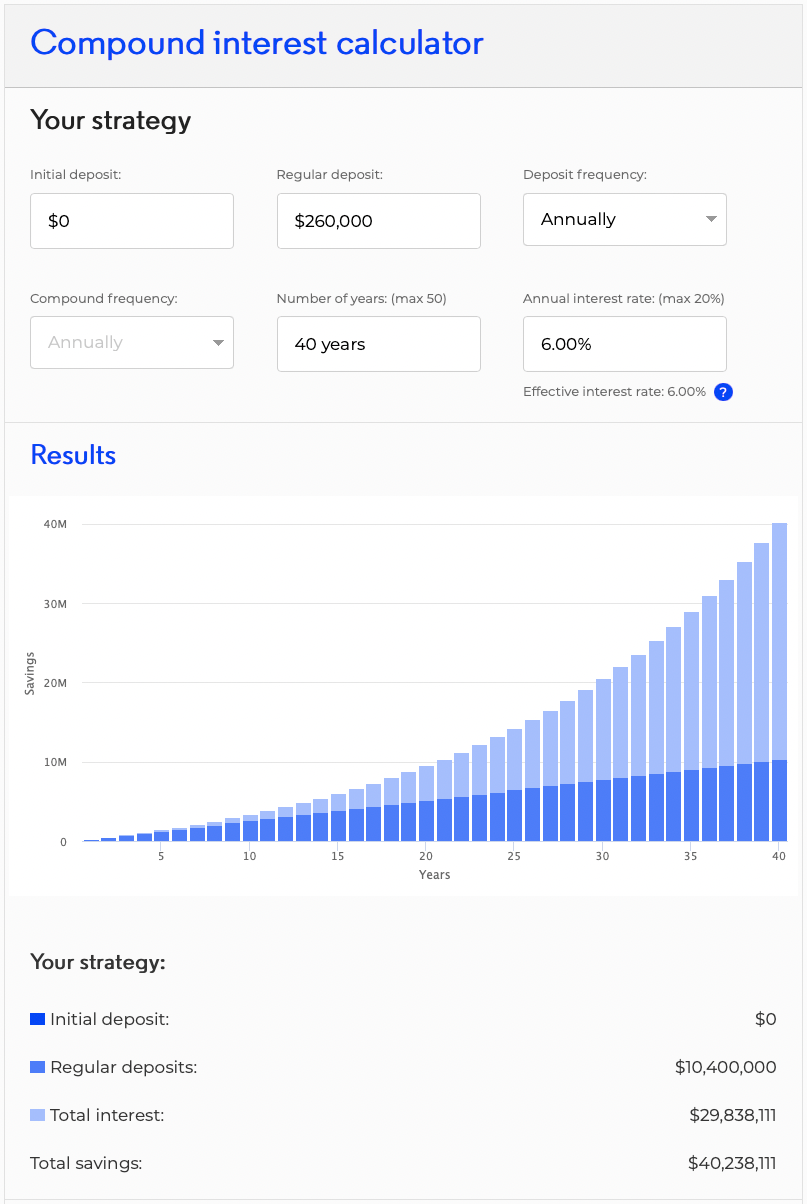Click the Regular deposits blue legend square
Screen dimensions: 807x1204
click(38, 1067)
